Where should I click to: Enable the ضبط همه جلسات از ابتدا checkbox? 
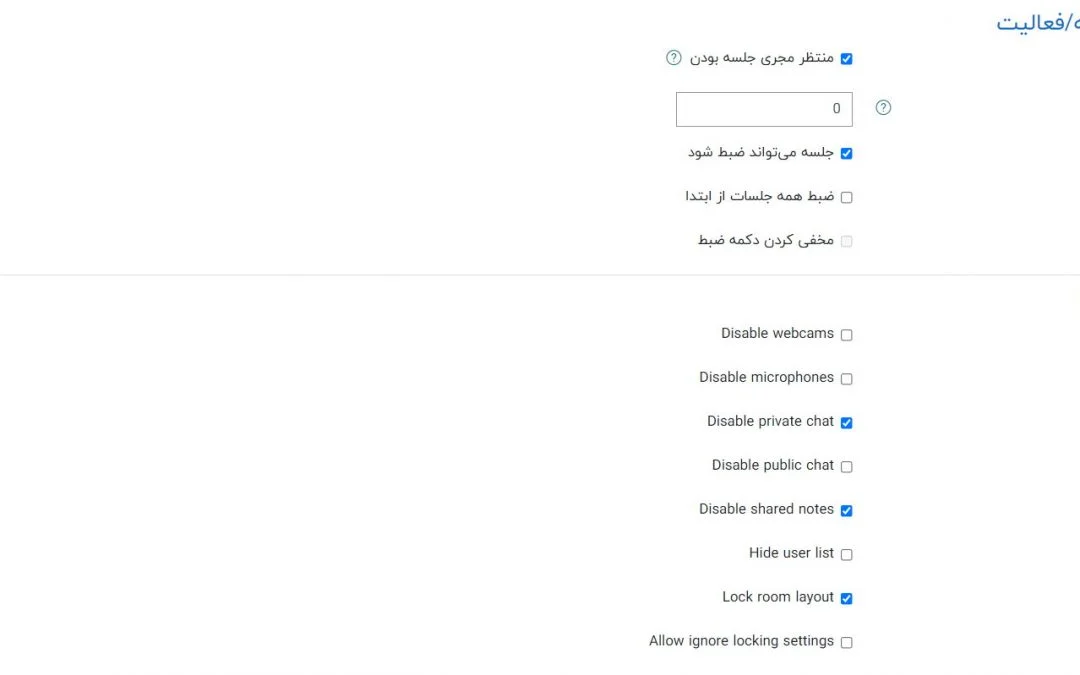pyautogui.click(x=846, y=198)
